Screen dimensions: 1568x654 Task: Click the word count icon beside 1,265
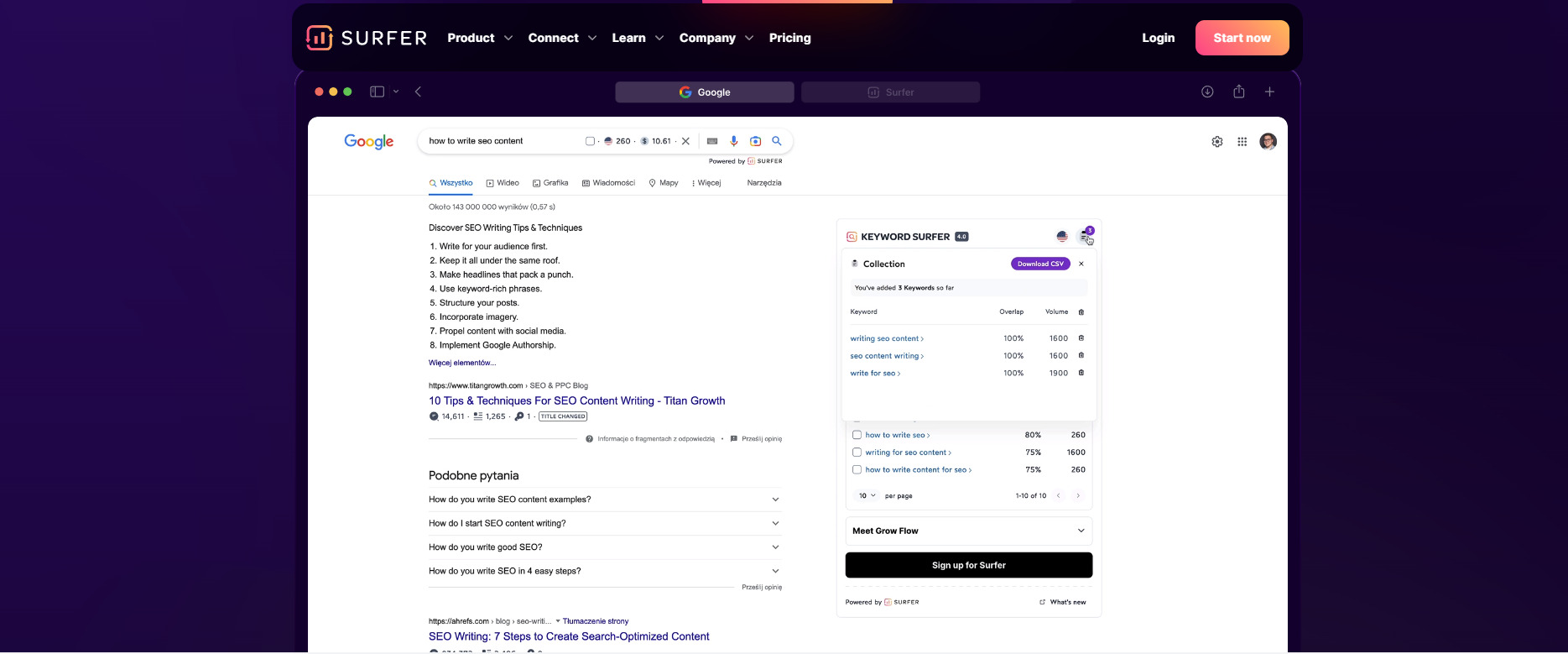click(x=478, y=416)
